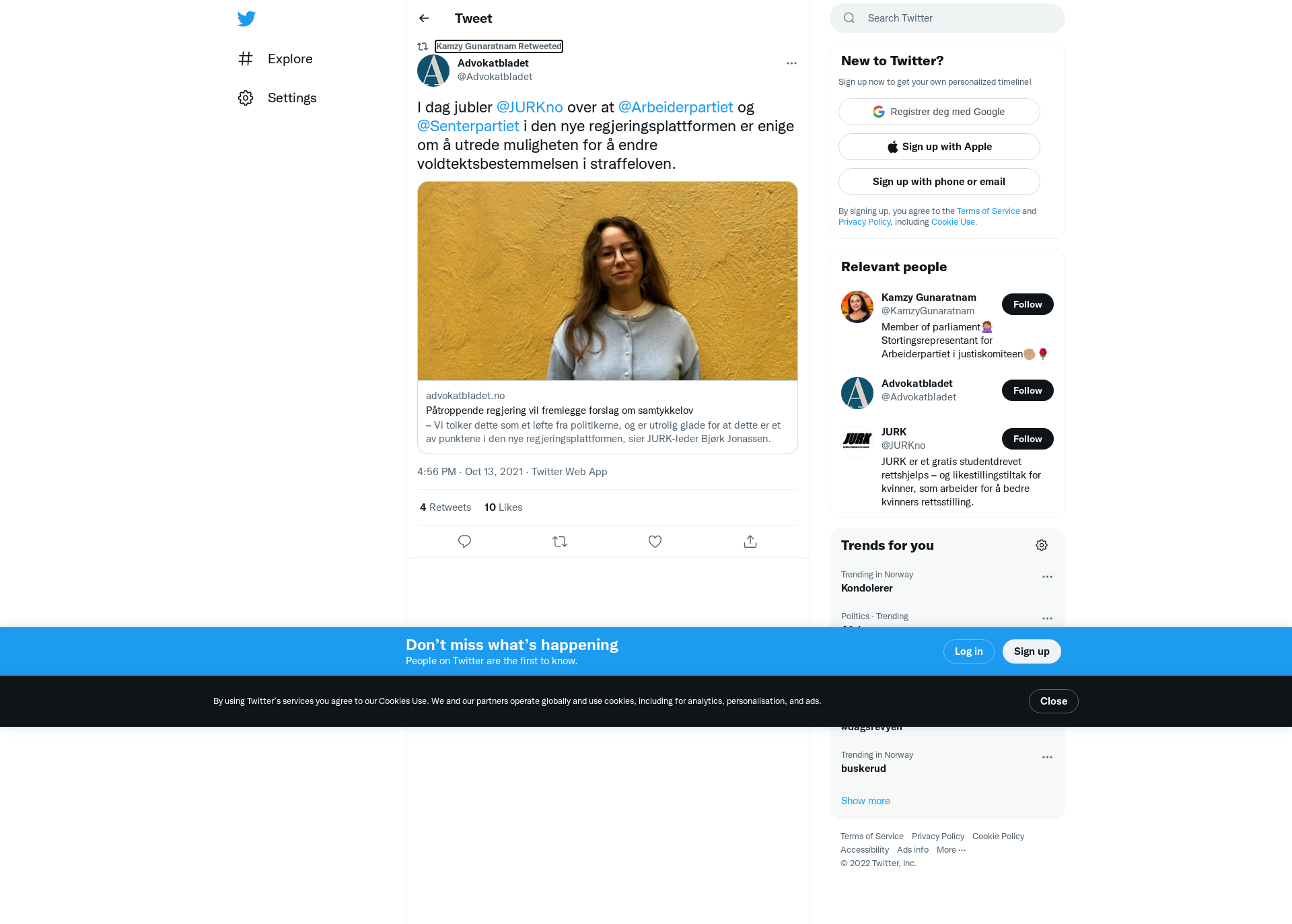
Task: Retweet using the retweet icon below tweet
Action: [560, 541]
